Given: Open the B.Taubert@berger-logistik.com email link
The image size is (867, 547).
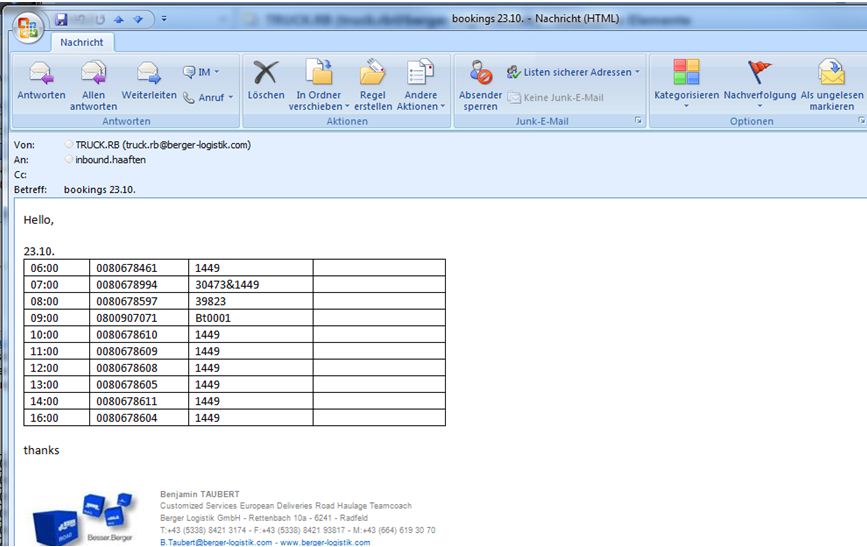Looking at the screenshot, I should click(216, 543).
